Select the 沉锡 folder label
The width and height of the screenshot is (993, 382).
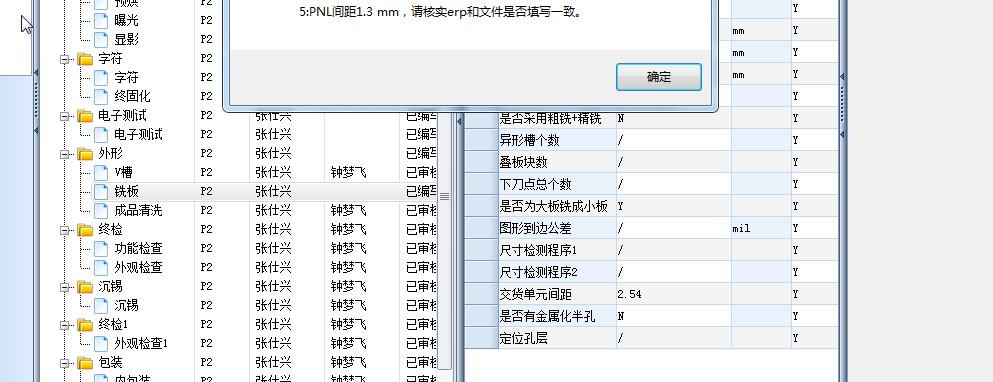pos(110,287)
